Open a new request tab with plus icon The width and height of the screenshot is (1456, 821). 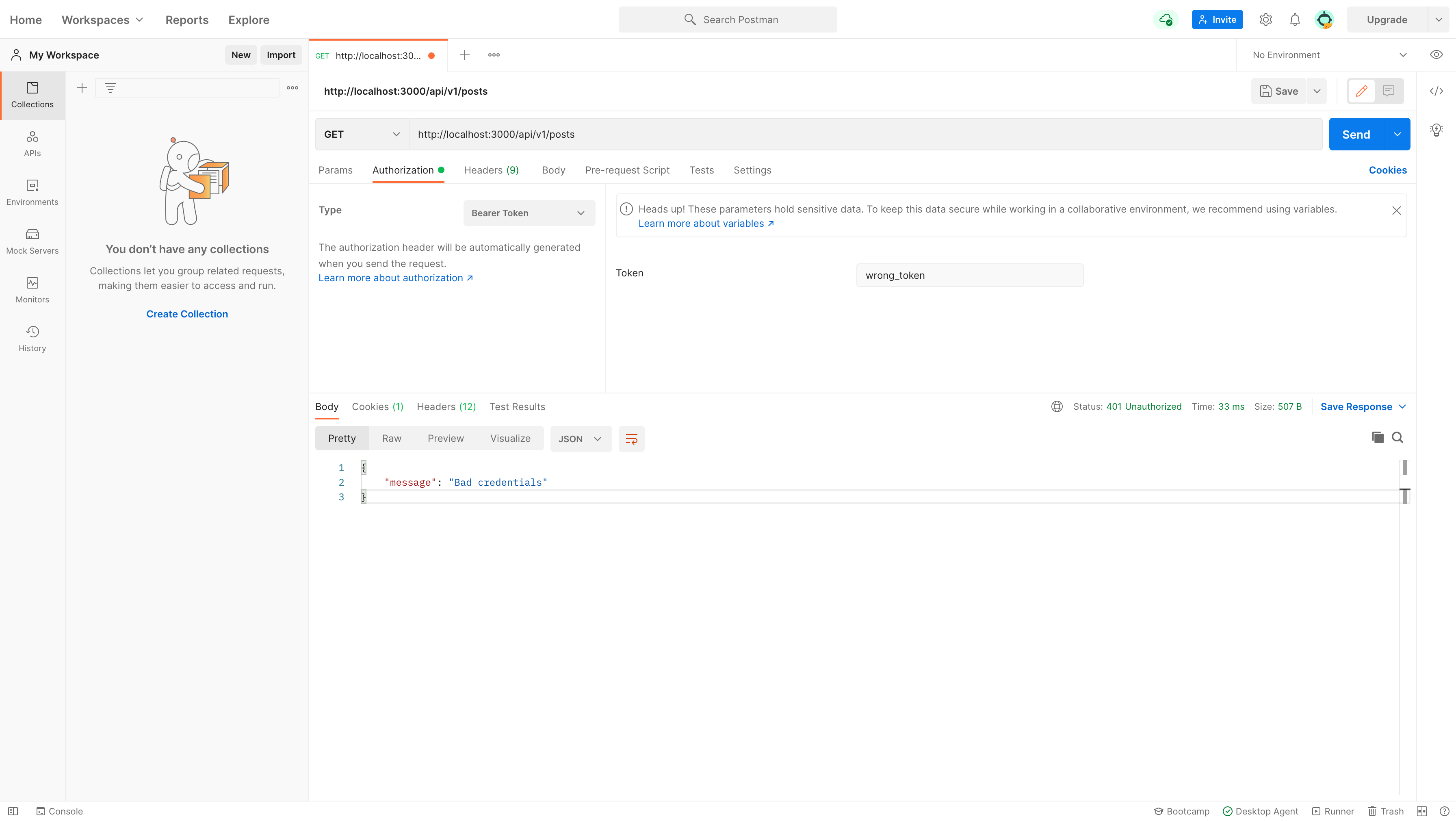[x=465, y=55]
